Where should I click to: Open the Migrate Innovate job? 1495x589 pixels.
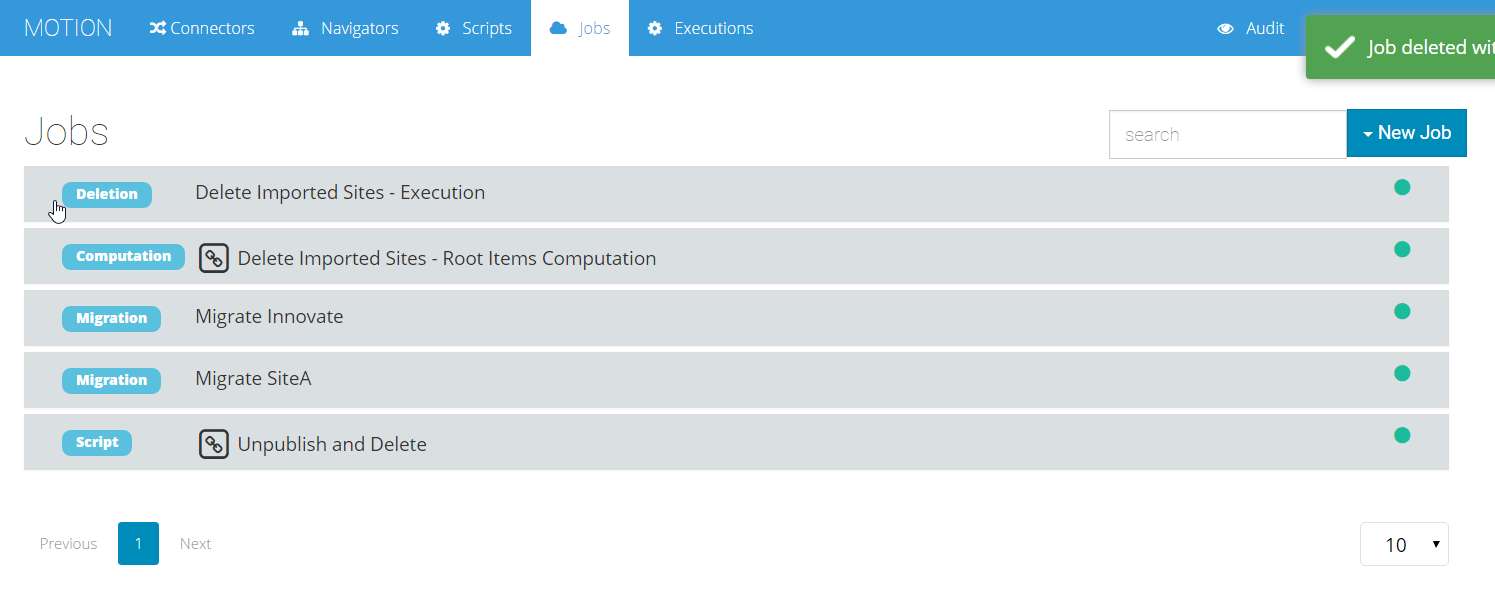(x=269, y=316)
